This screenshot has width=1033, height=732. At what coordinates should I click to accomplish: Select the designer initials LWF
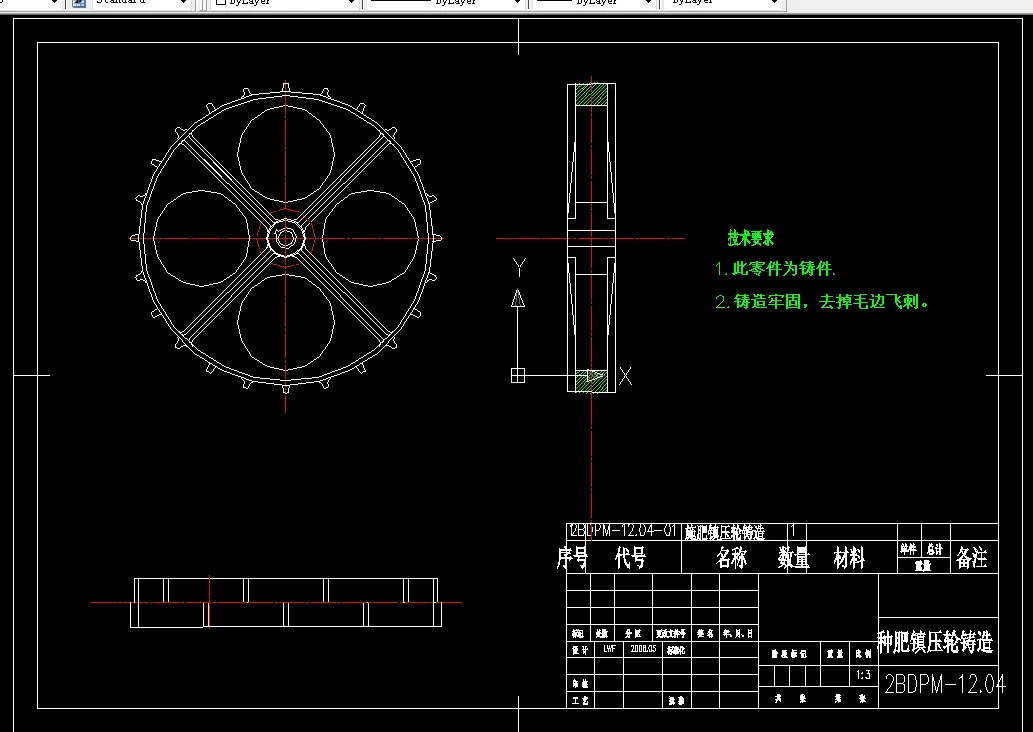pos(609,649)
